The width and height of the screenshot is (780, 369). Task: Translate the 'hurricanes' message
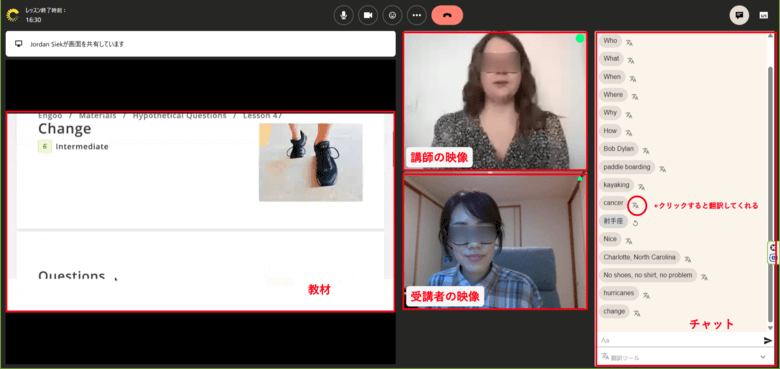(x=646, y=295)
